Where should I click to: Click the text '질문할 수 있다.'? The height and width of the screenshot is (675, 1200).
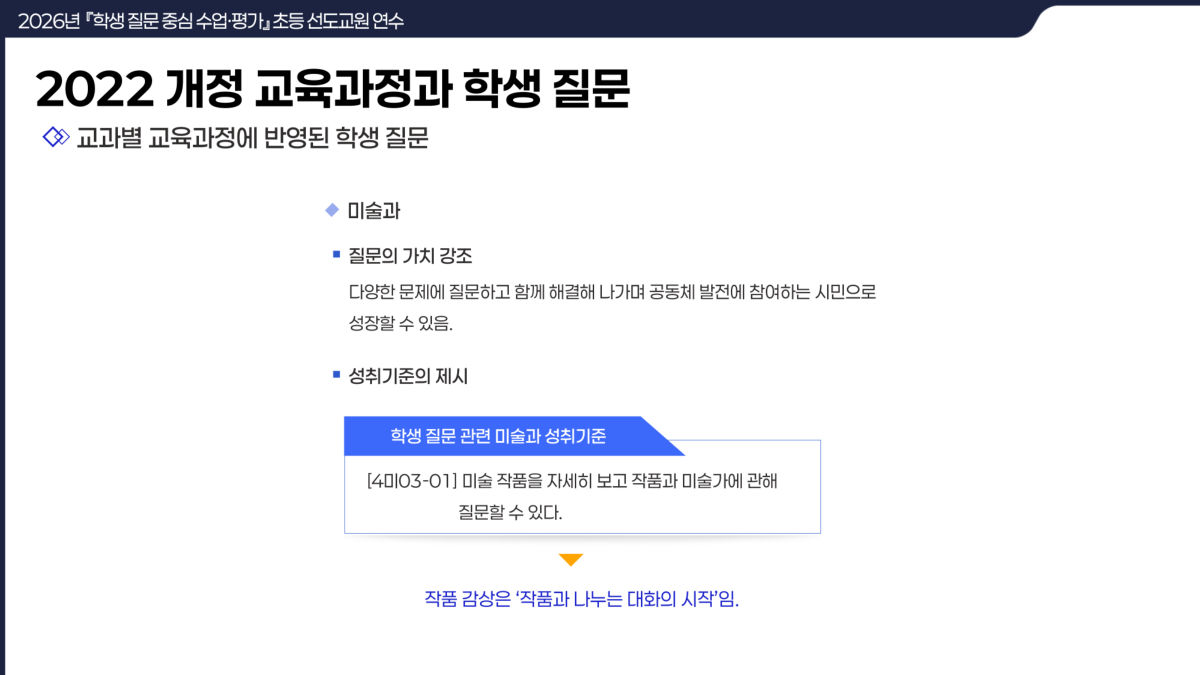tap(510, 514)
